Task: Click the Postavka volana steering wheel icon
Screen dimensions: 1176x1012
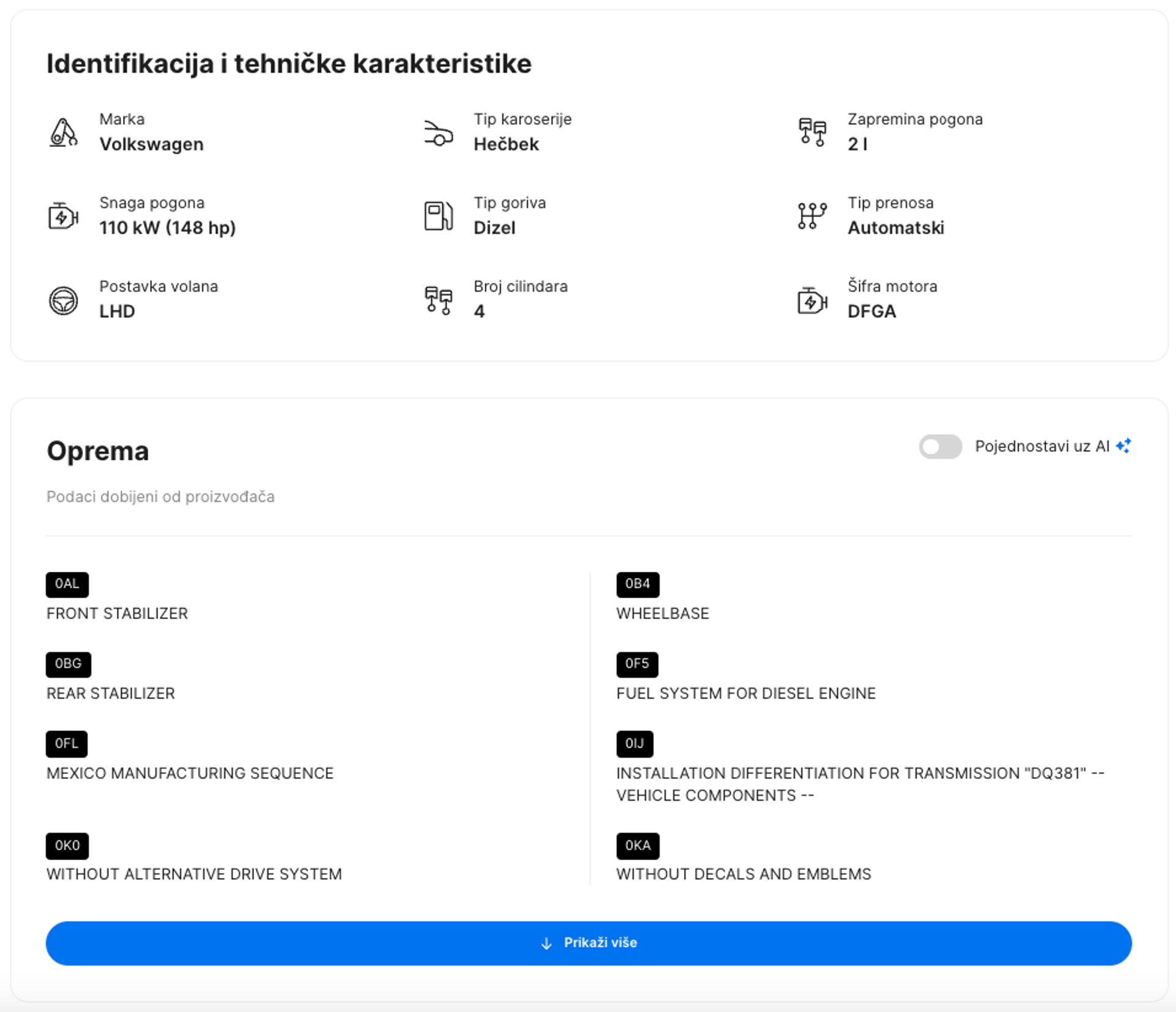Action: point(64,301)
